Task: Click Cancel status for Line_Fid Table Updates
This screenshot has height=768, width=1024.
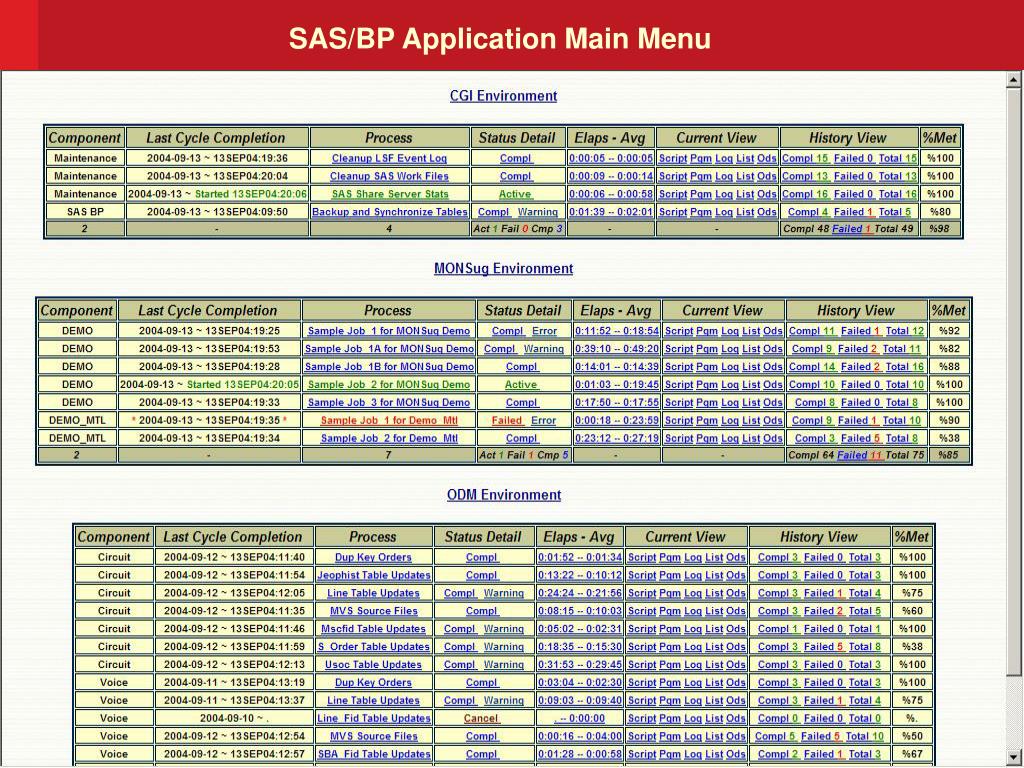Action: [x=481, y=718]
